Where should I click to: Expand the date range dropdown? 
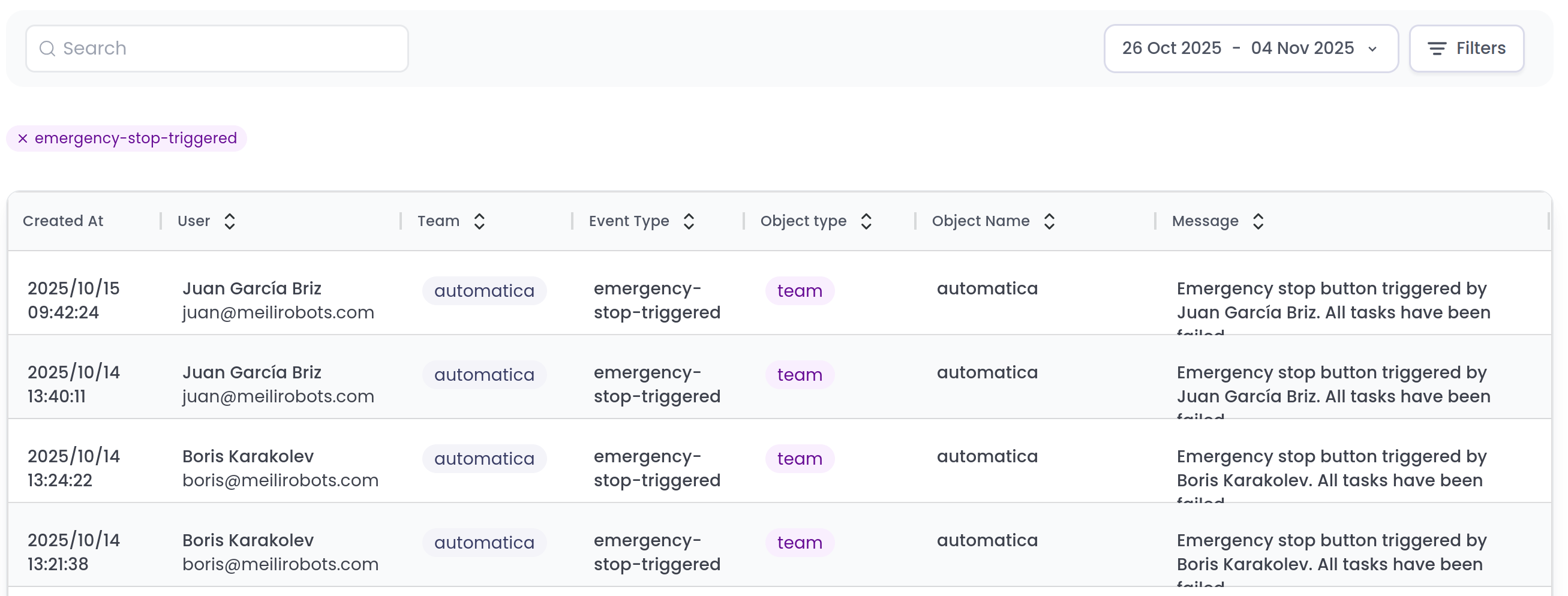tap(1372, 49)
